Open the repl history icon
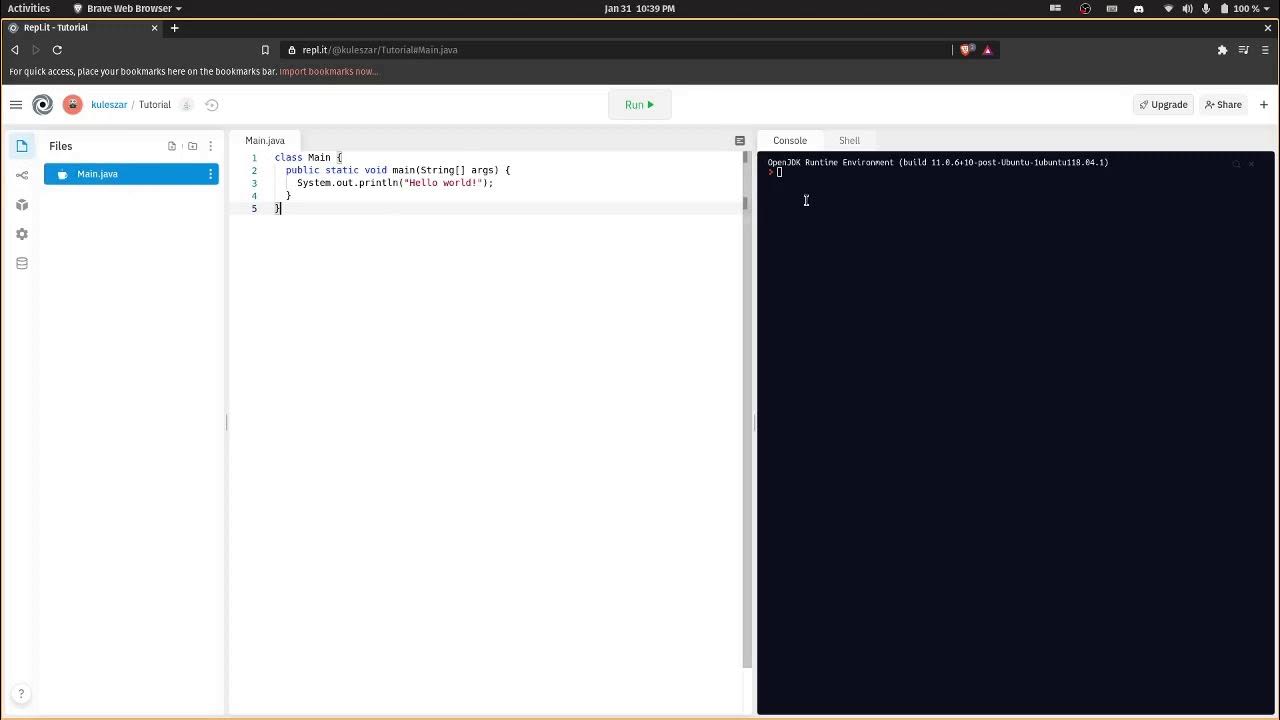 tap(212, 105)
